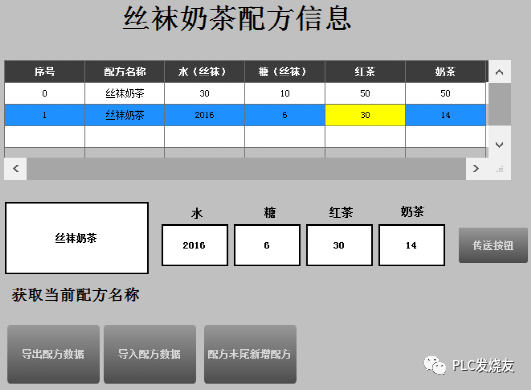Screen dimensions: 531x390
Task: Click the 配方名称 column header
Action: pos(124,72)
